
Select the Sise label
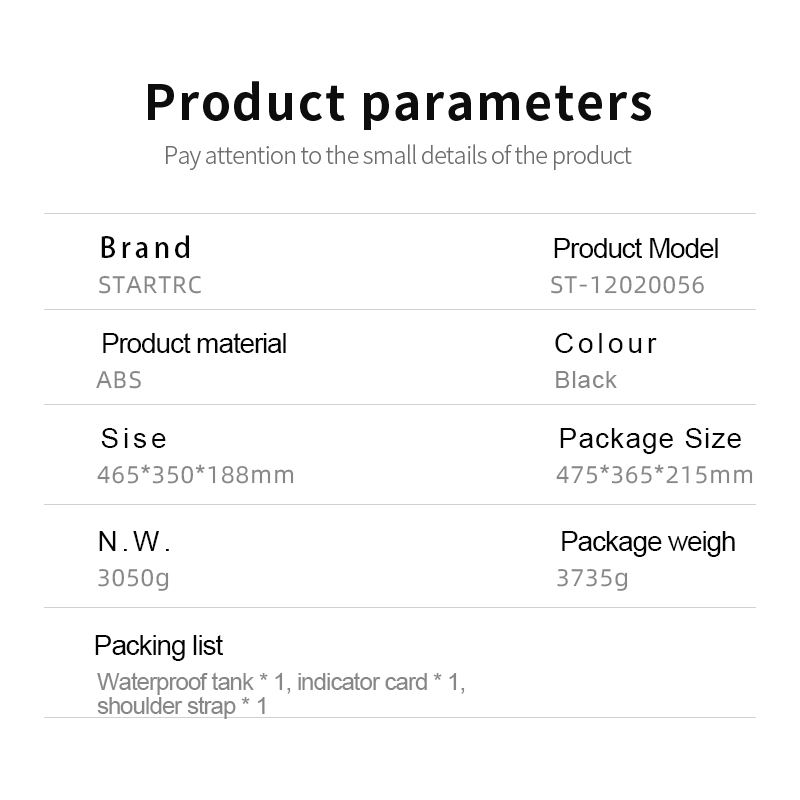[134, 438]
